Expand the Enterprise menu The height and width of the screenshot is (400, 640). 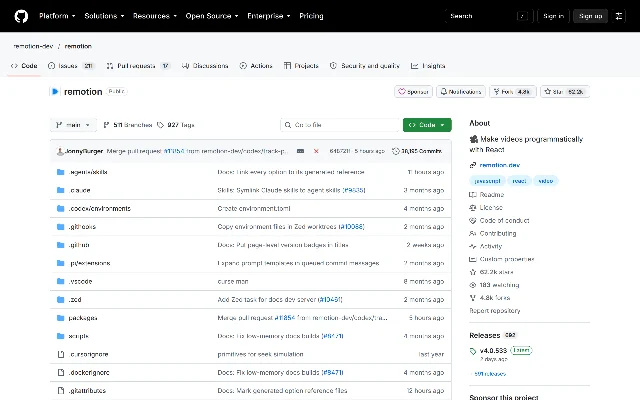[x=269, y=16]
